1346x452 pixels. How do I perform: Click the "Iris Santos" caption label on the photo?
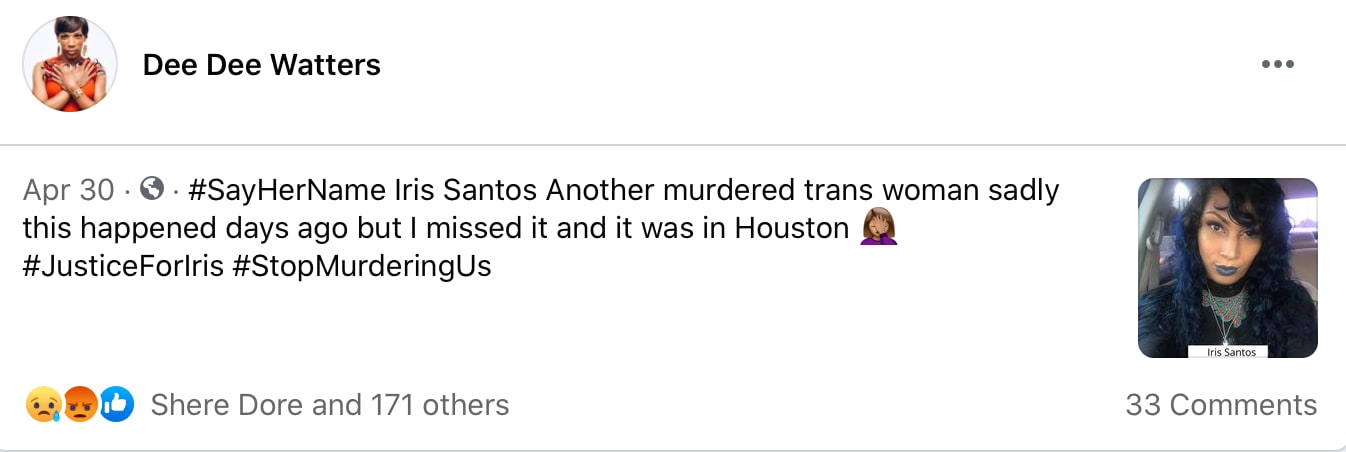1230,352
